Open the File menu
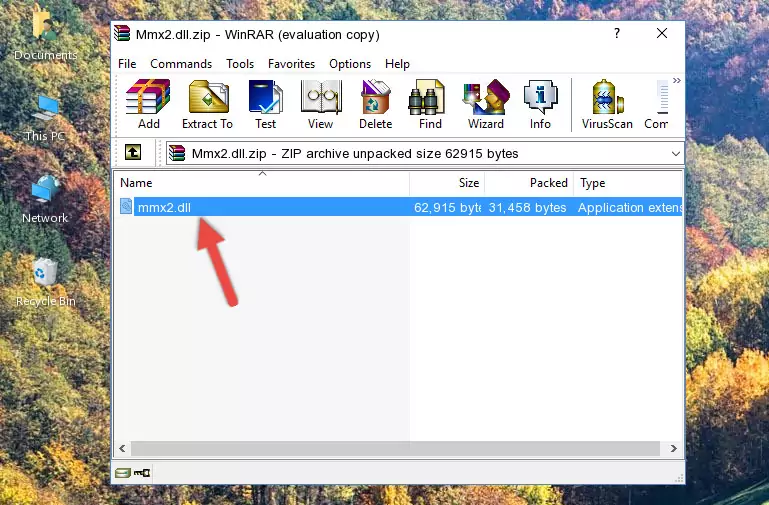 pos(127,64)
